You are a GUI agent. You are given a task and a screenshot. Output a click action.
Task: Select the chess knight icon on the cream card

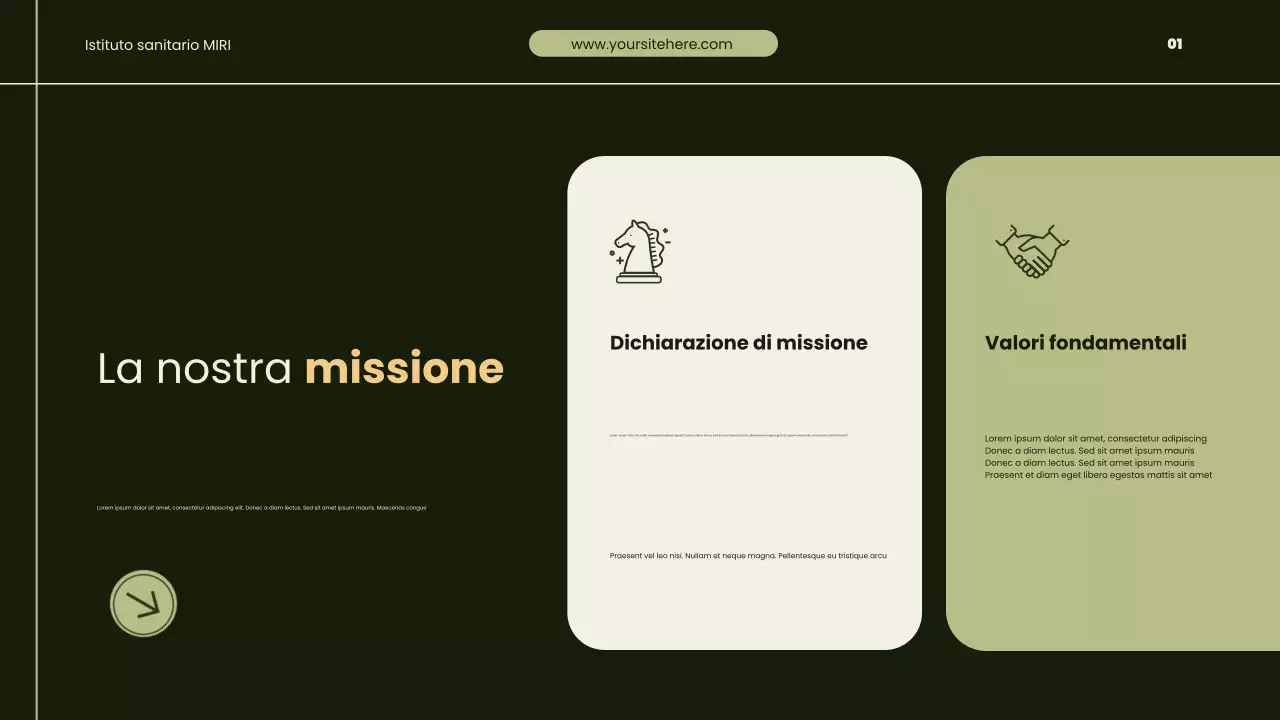pos(640,250)
